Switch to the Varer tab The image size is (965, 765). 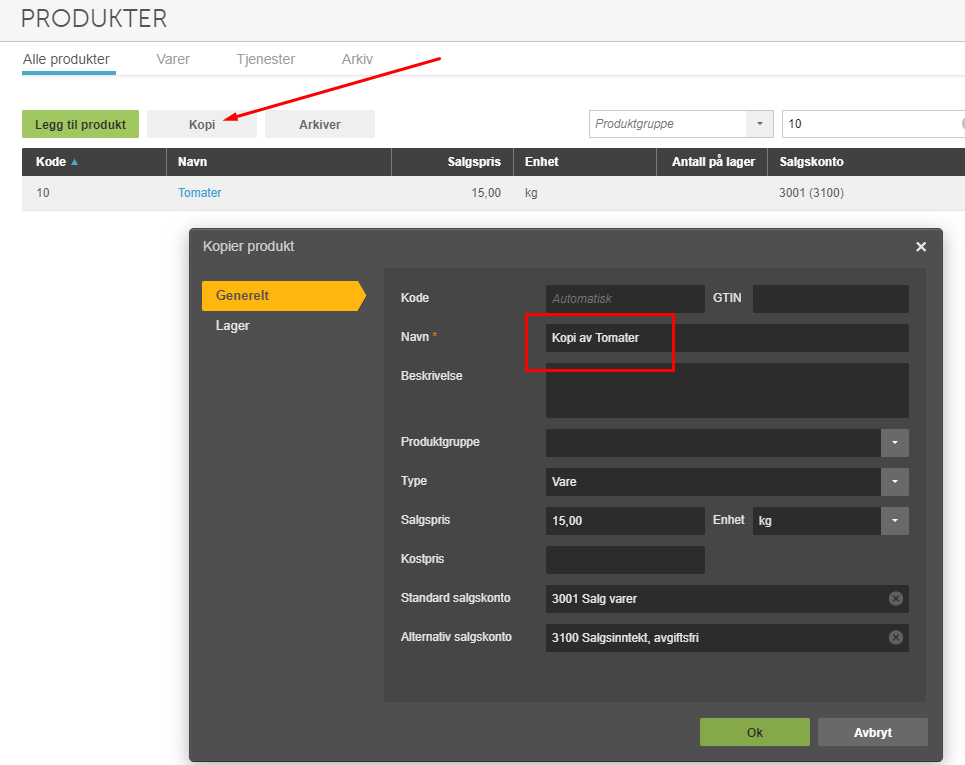point(173,59)
